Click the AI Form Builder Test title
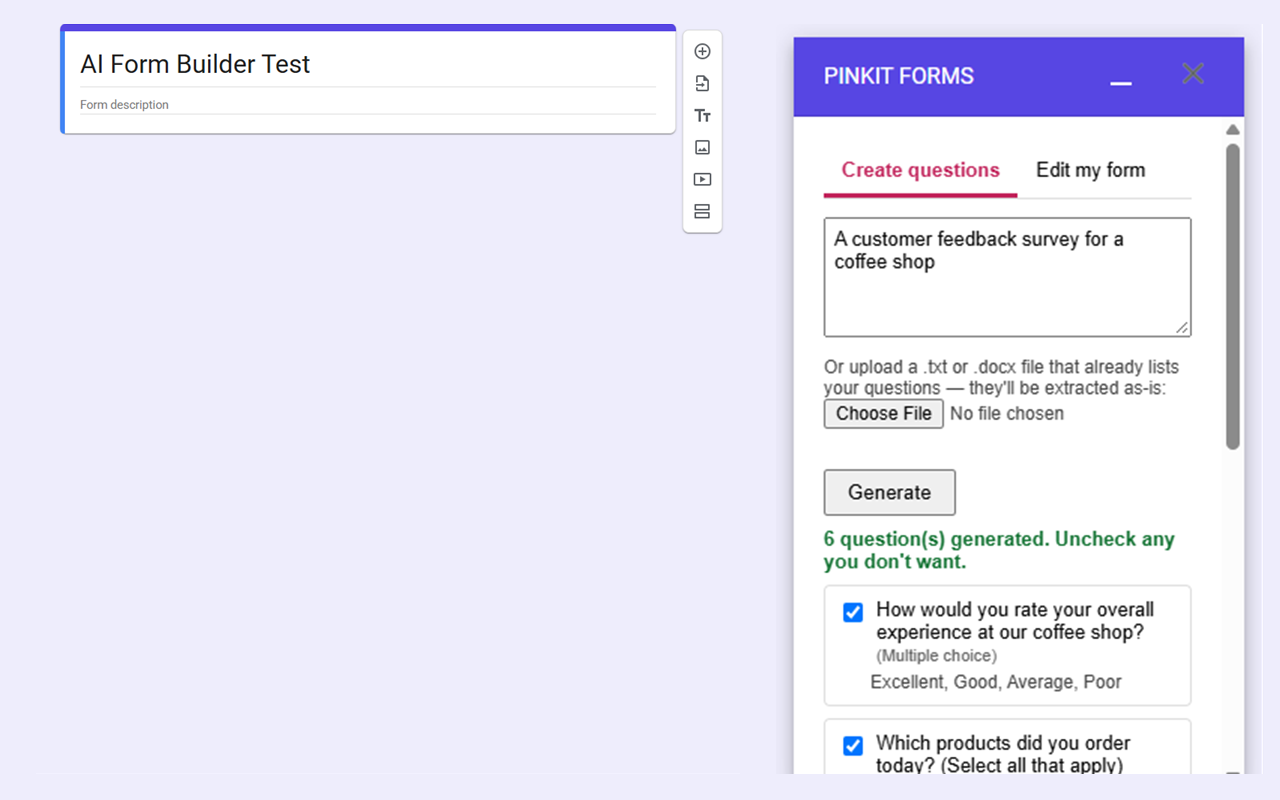 195,64
